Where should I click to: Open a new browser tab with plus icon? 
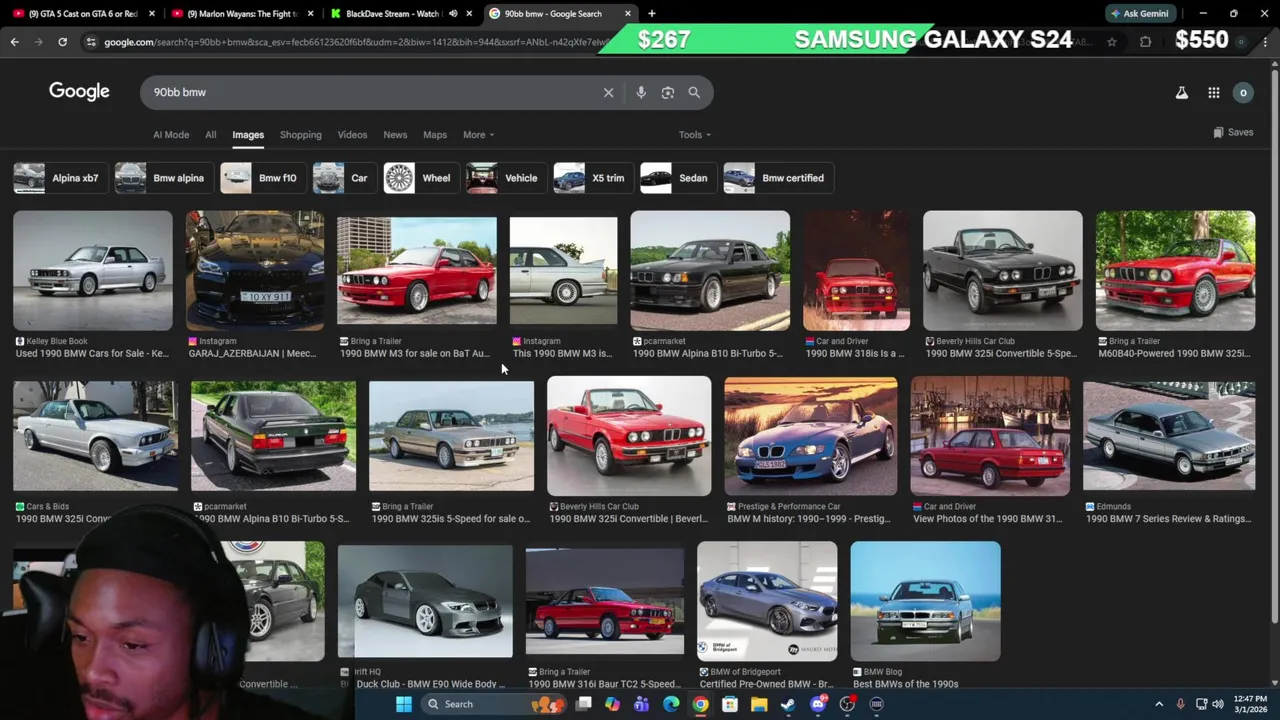(x=651, y=13)
